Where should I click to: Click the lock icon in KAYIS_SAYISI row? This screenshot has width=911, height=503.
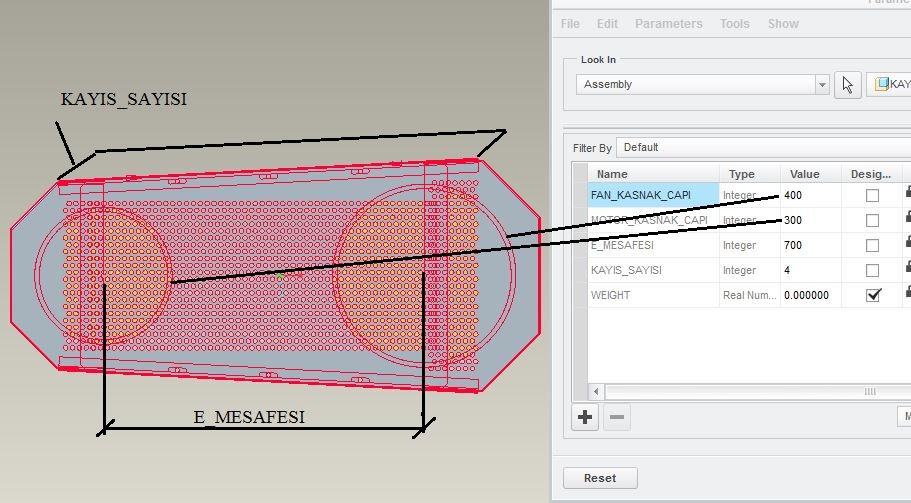pos(908,267)
